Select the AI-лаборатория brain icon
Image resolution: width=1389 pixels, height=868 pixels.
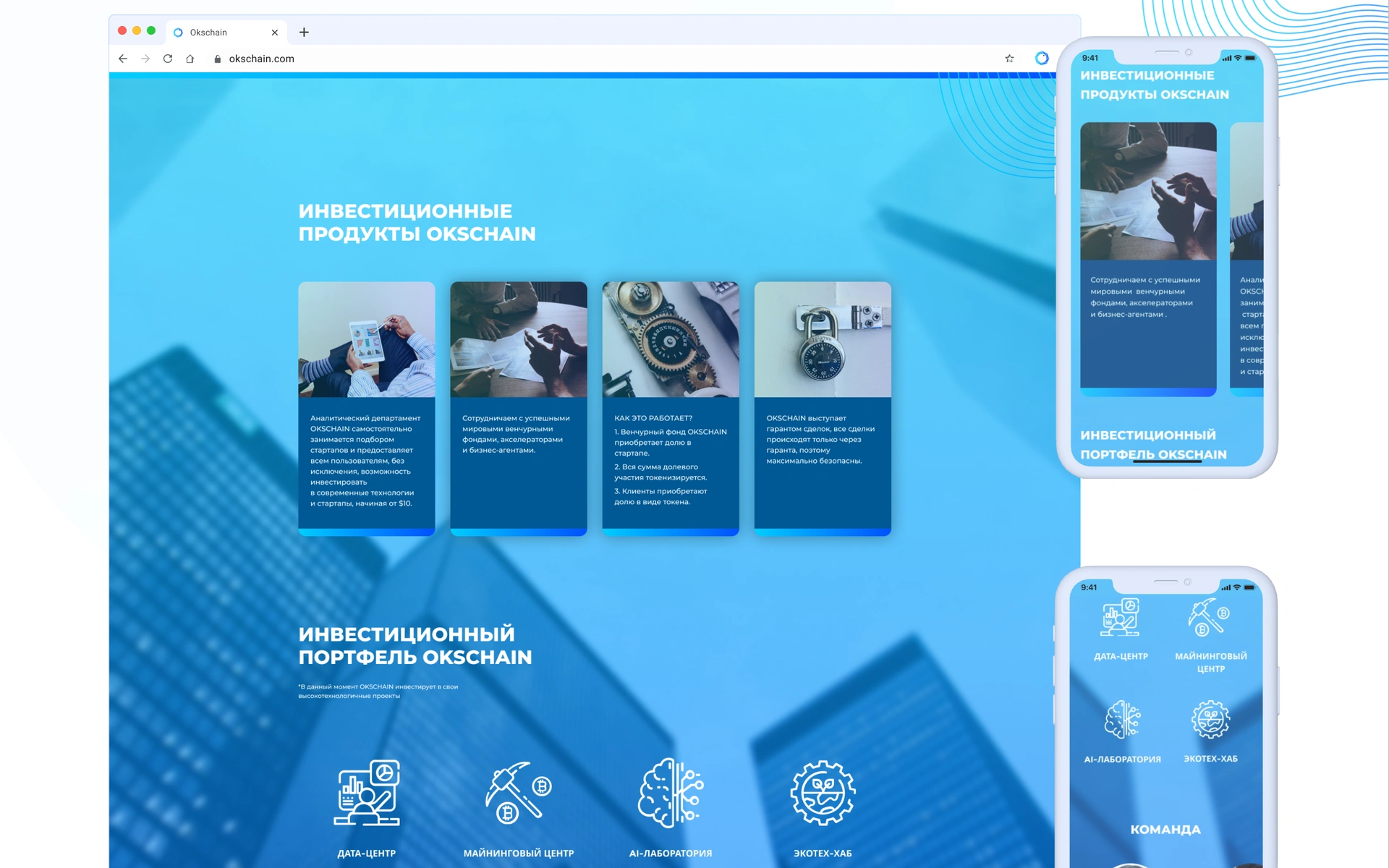point(671,793)
